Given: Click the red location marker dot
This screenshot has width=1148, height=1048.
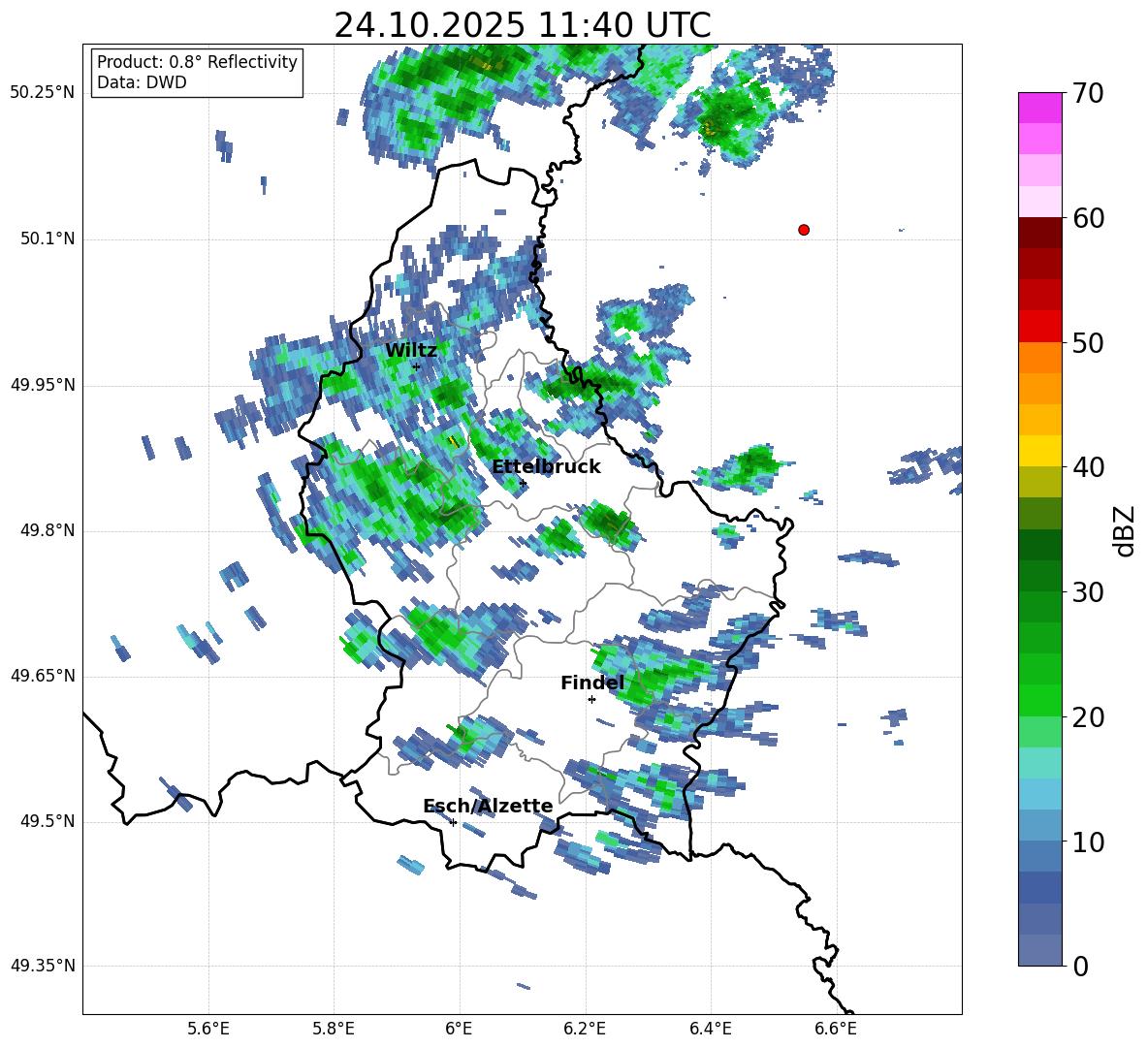Looking at the screenshot, I should pyautogui.click(x=804, y=230).
